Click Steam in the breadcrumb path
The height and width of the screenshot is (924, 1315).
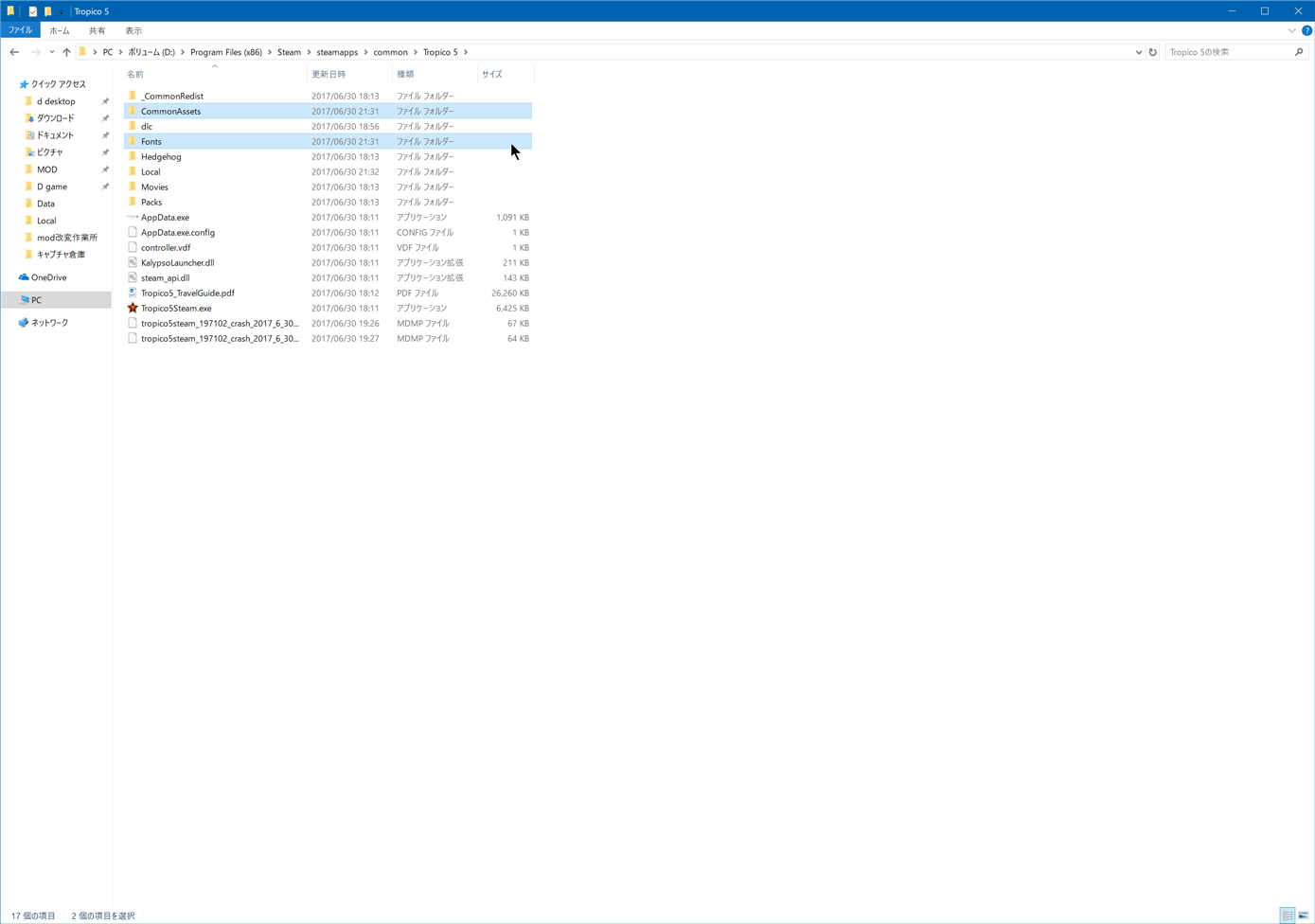[x=289, y=52]
